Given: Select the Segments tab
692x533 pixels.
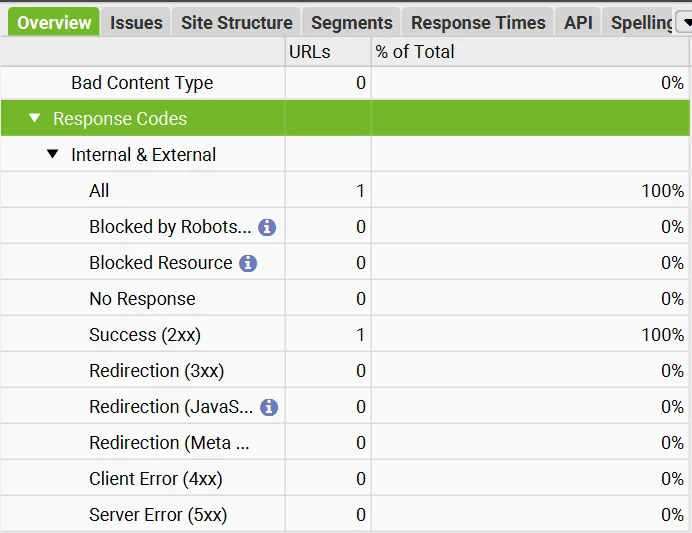Looking at the screenshot, I should click(x=351, y=22).
